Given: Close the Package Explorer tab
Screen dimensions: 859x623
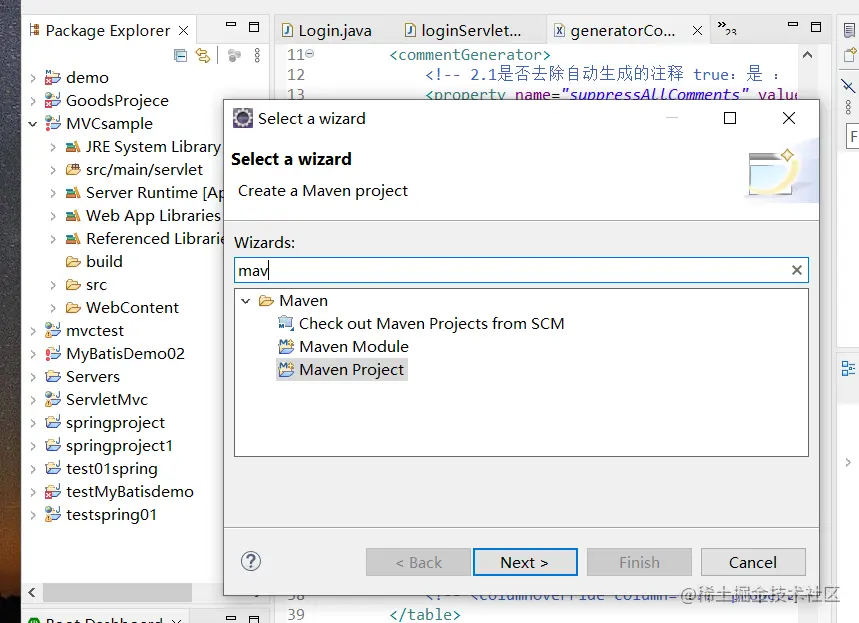Looking at the screenshot, I should pyautogui.click(x=184, y=31).
